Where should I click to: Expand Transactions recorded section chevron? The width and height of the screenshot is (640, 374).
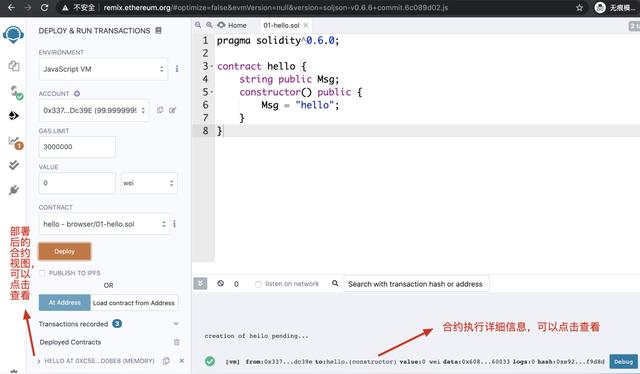176,323
